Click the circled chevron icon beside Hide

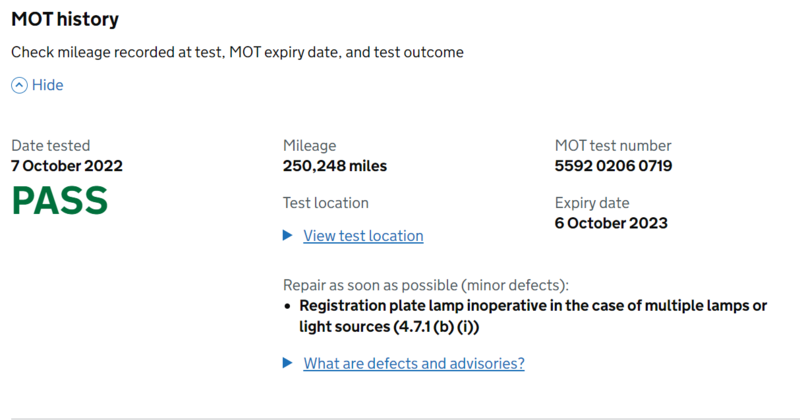[x=19, y=86]
